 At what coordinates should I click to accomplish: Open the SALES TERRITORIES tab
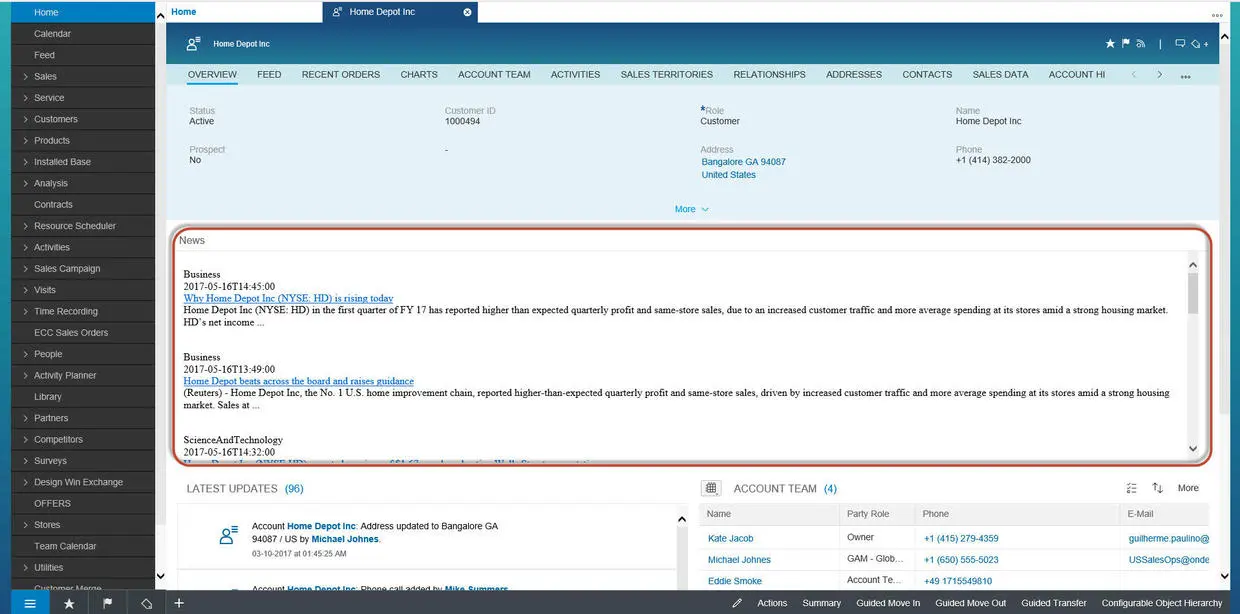[667, 74]
